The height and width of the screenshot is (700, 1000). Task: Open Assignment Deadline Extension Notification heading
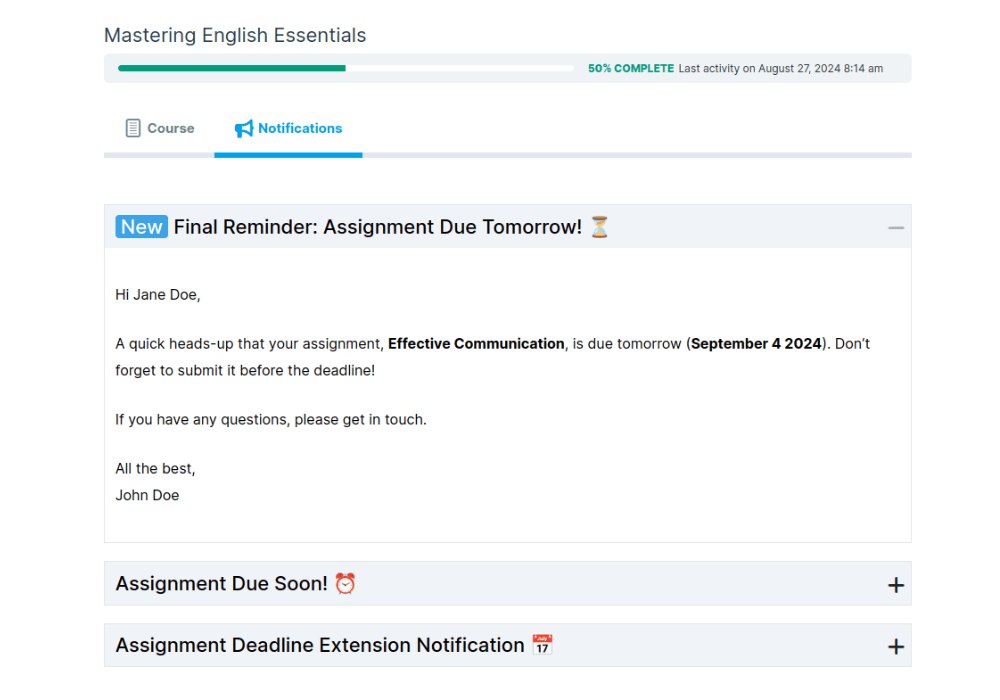tap(320, 646)
